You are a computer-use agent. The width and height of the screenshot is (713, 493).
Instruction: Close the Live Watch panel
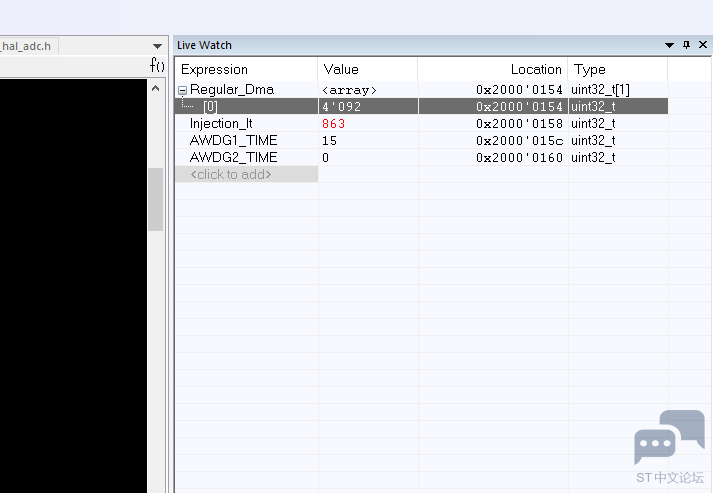pos(703,45)
